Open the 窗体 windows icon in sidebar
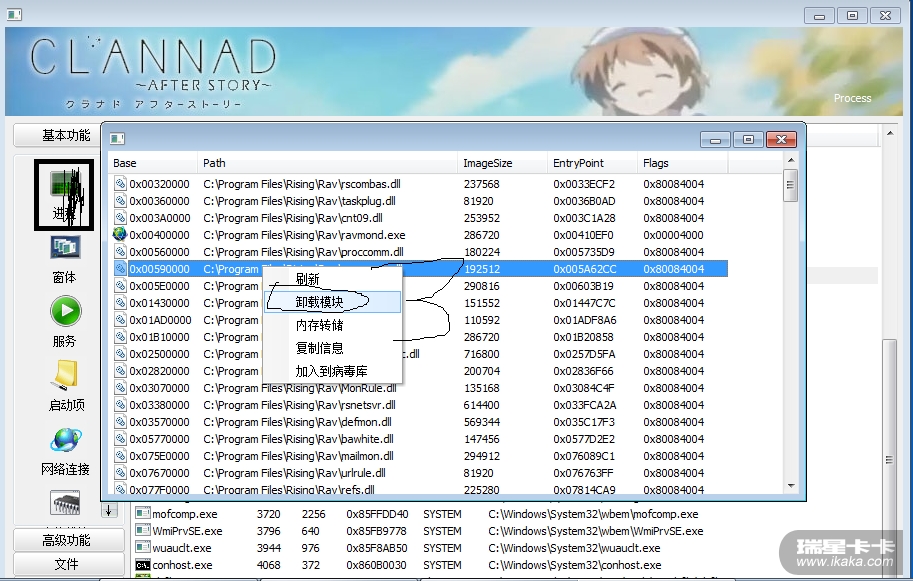 65,247
